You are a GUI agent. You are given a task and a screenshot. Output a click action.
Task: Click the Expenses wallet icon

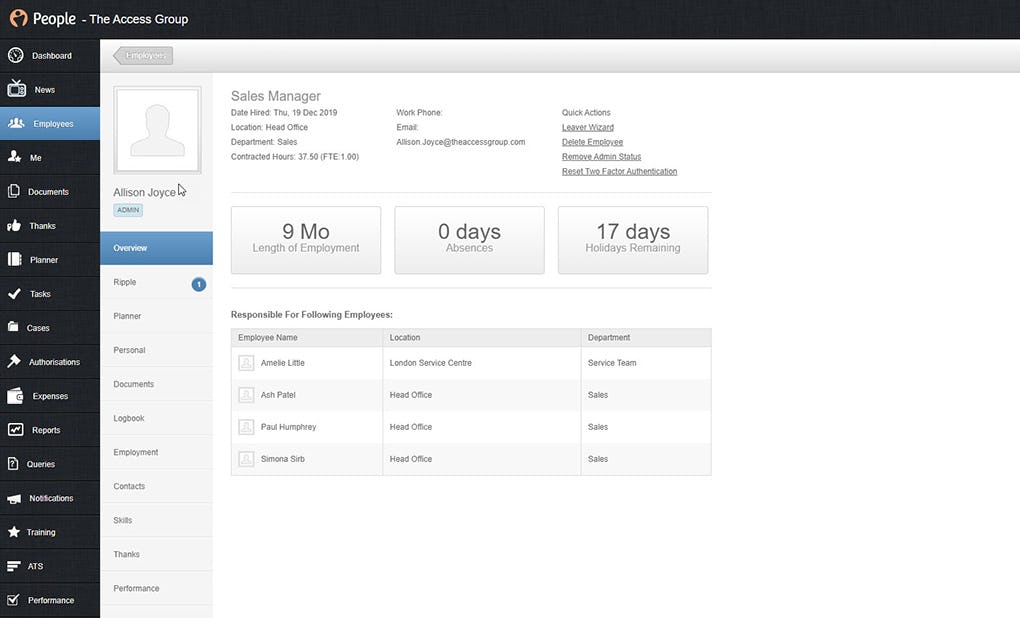[15, 396]
